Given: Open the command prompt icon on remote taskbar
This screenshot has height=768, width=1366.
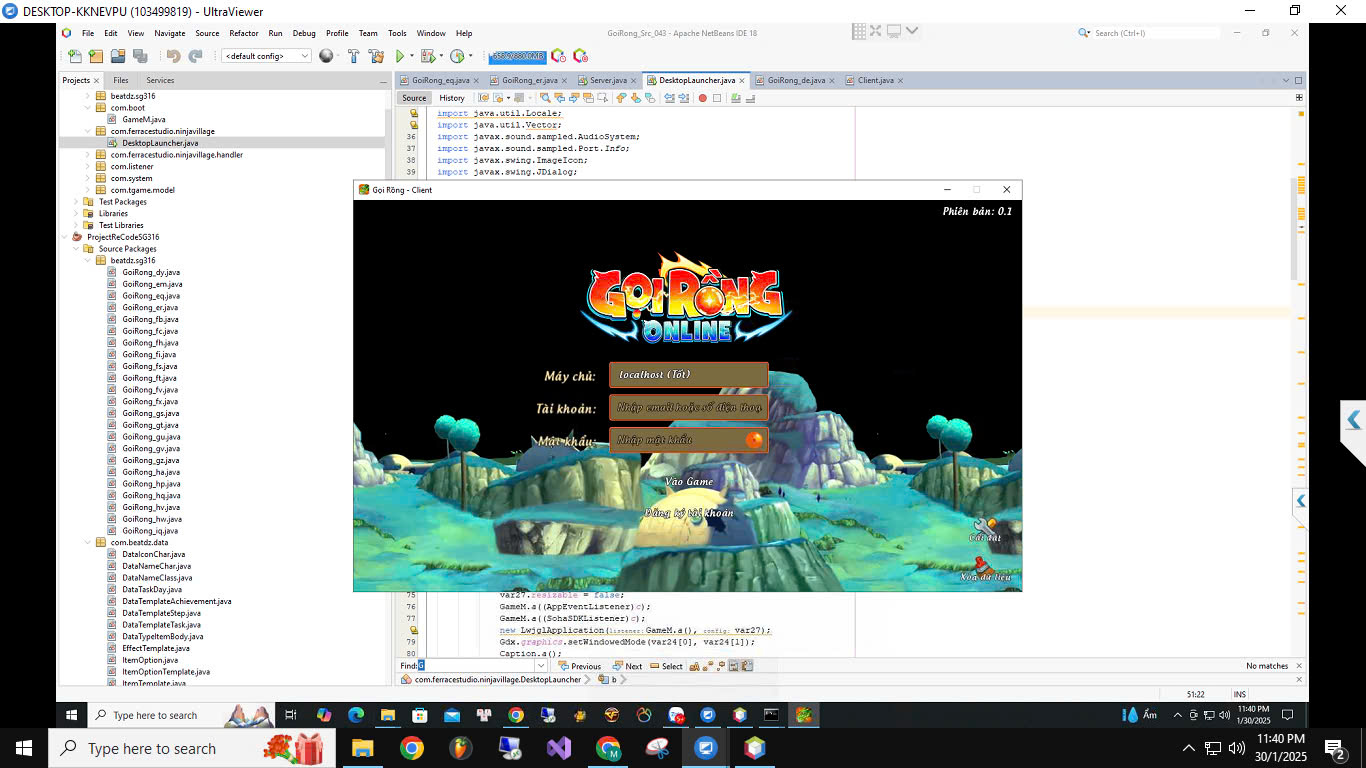Looking at the screenshot, I should 771,715.
